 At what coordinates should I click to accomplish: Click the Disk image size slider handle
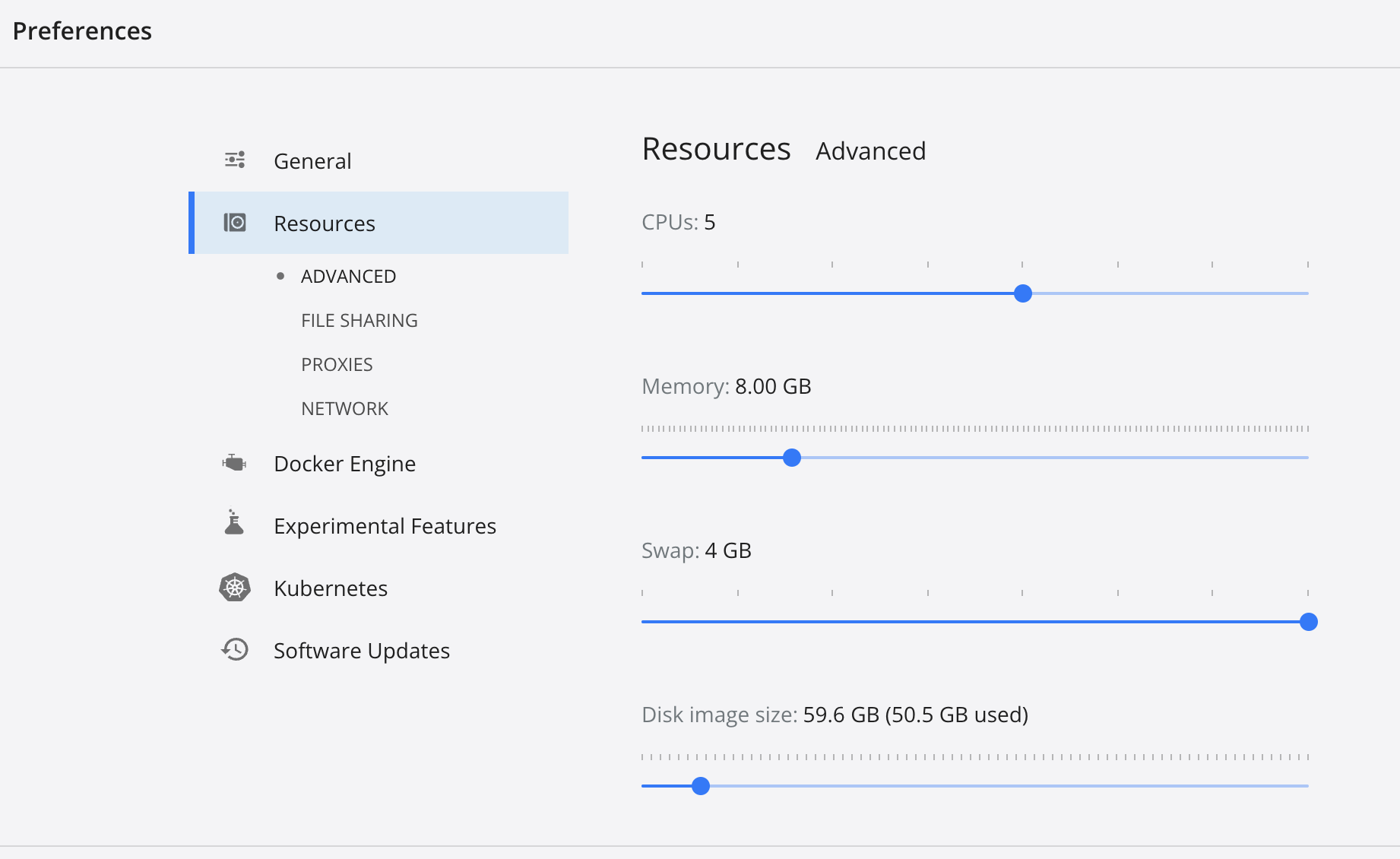(701, 786)
